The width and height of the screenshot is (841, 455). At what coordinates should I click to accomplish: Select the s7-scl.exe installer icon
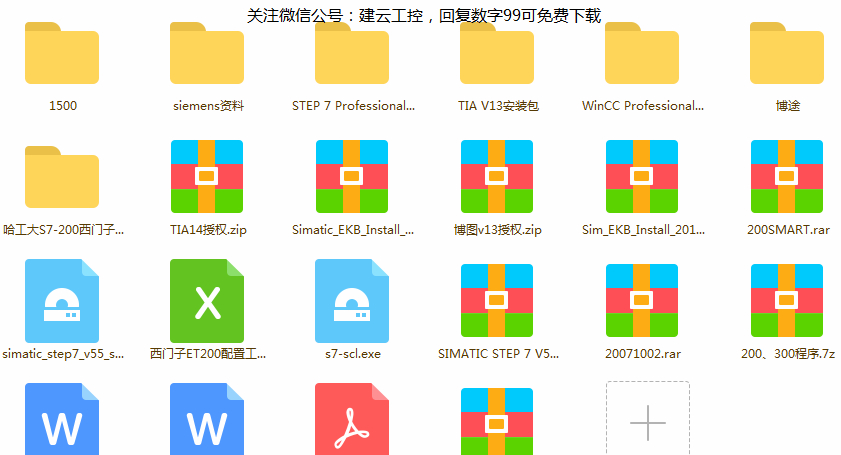tap(352, 301)
